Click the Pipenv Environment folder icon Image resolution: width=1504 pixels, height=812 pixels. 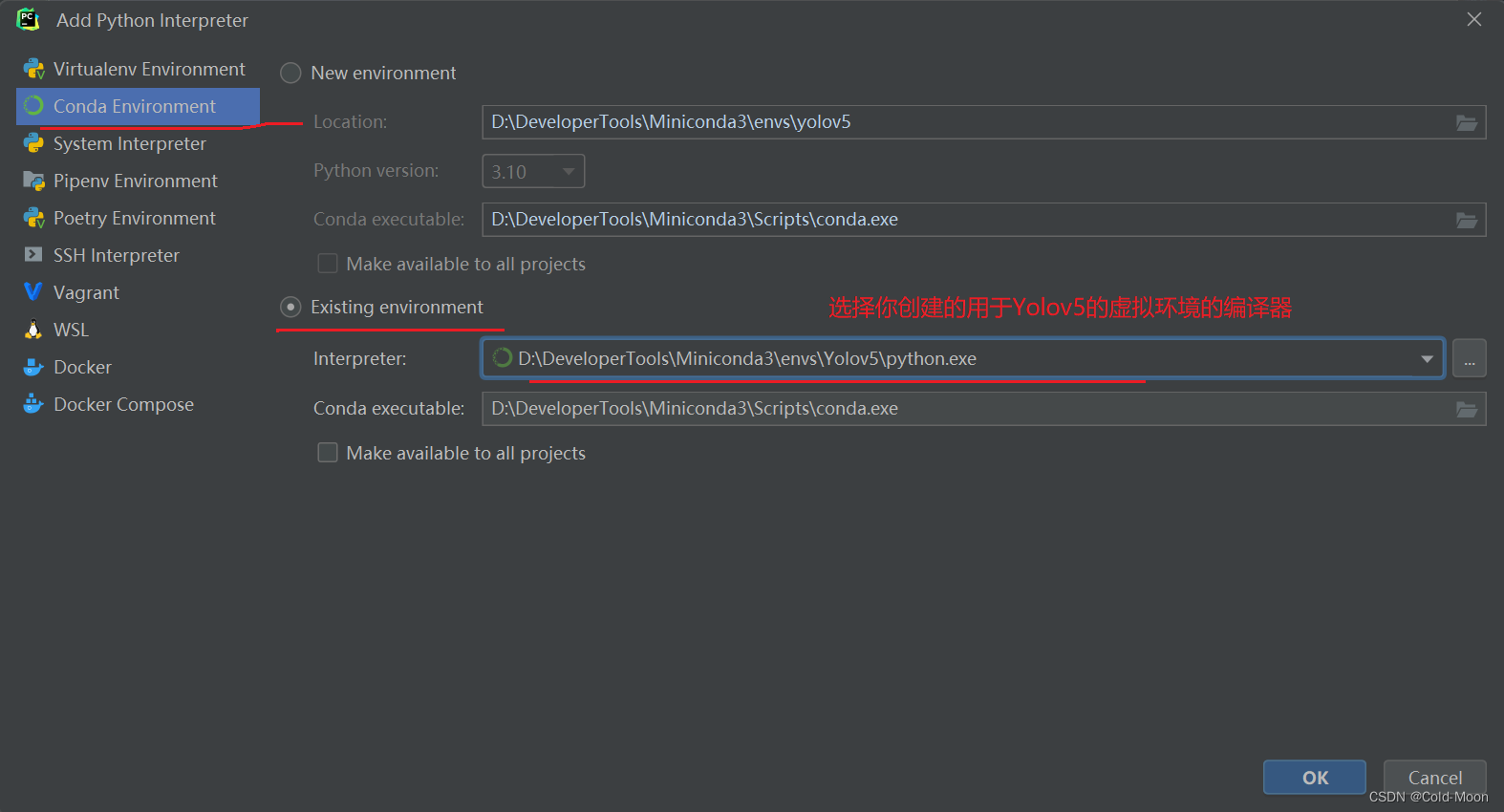(34, 181)
